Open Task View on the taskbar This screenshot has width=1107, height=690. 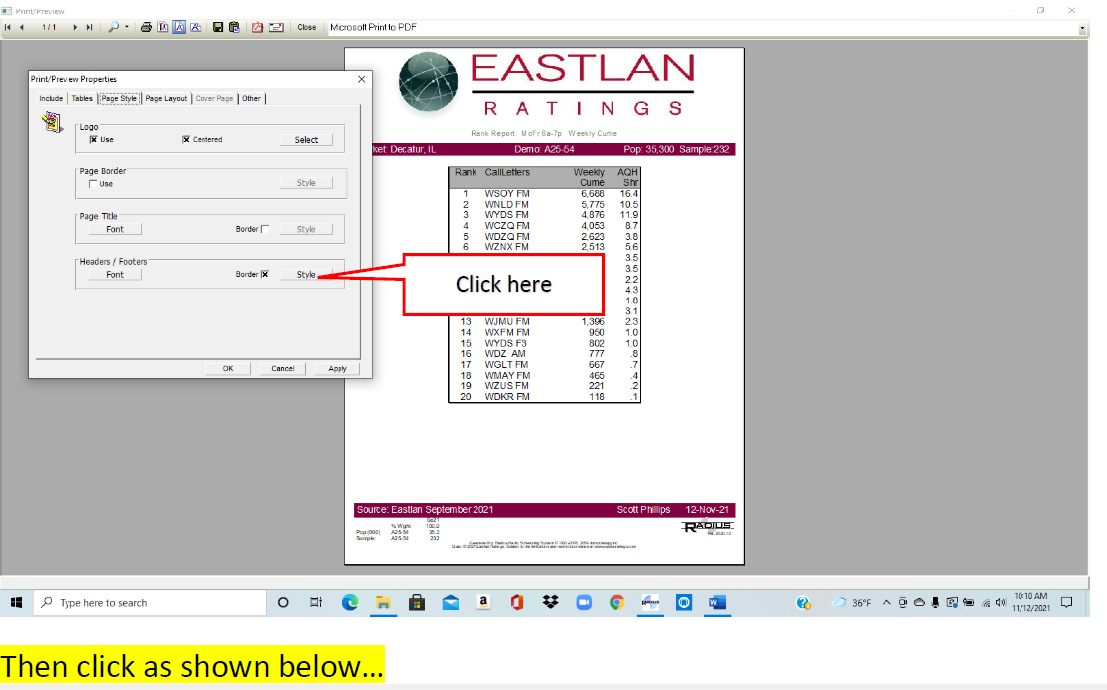316,602
